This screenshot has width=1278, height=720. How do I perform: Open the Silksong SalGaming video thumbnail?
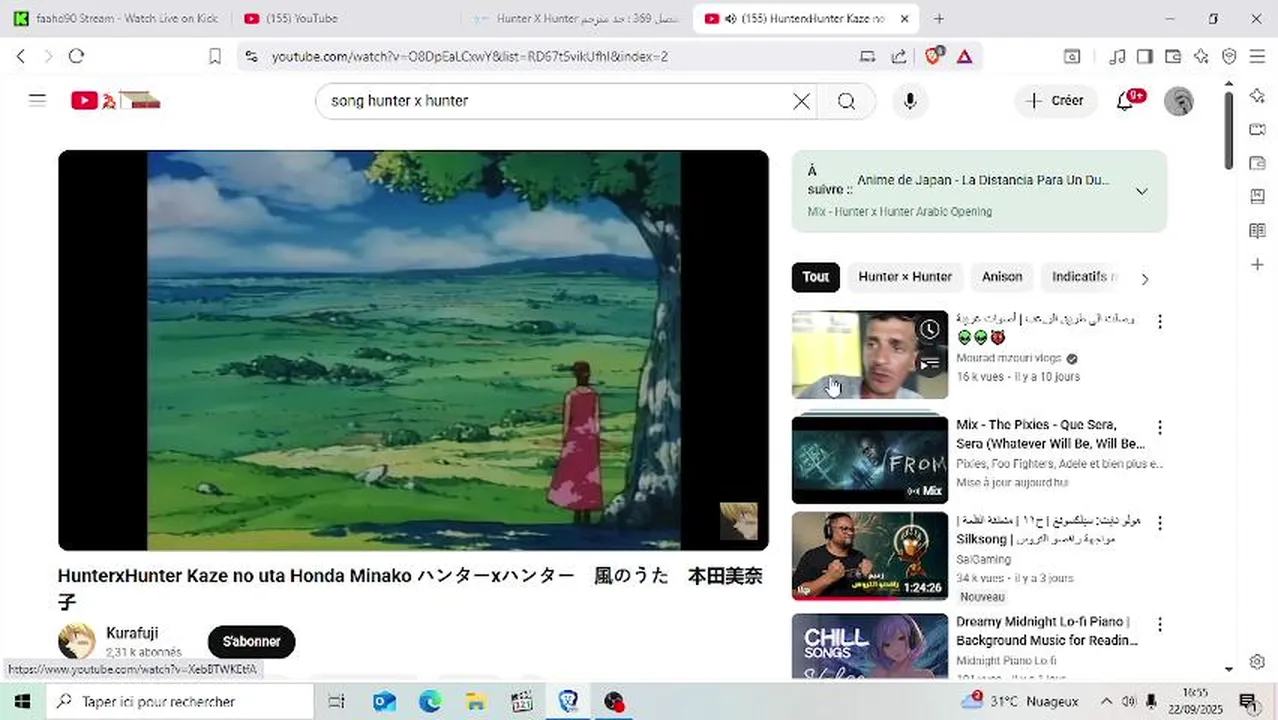tap(870, 555)
